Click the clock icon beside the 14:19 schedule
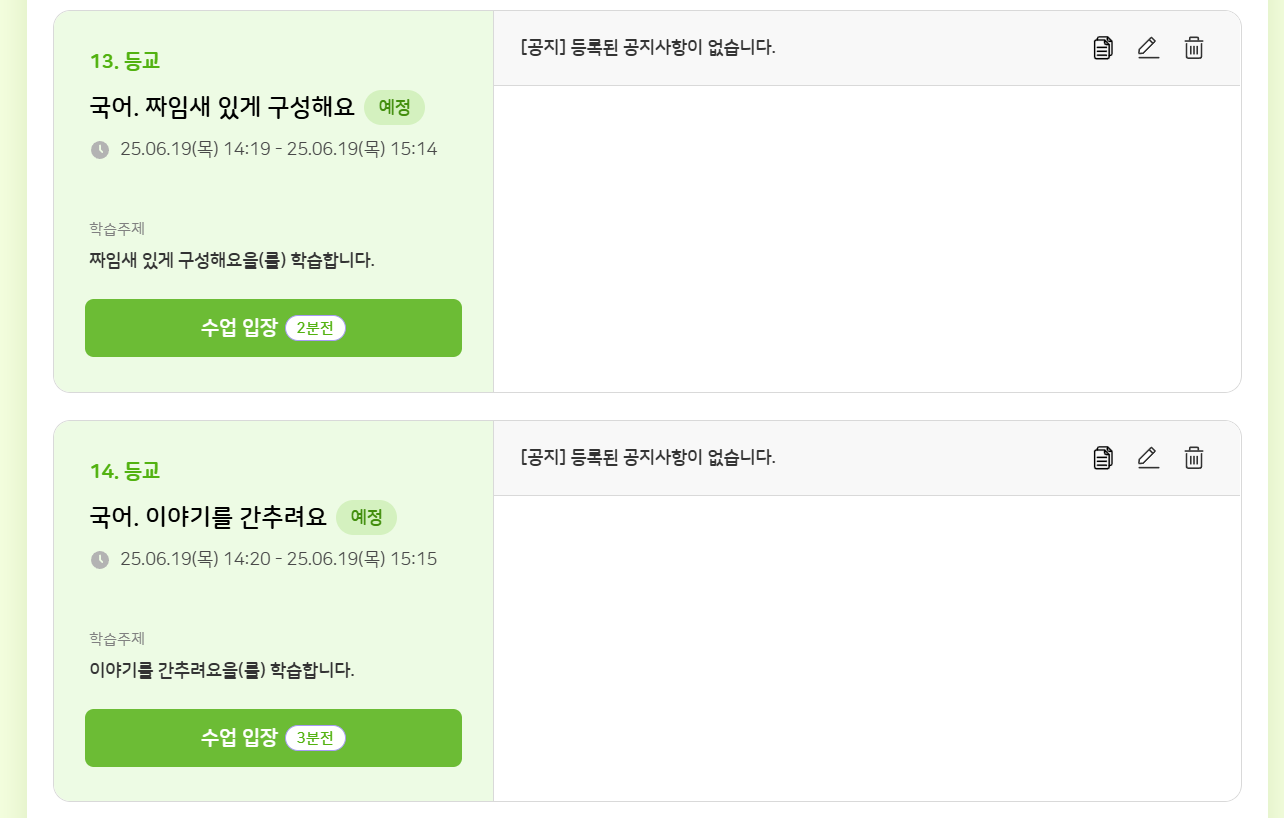This screenshot has height=818, width=1284. pyautogui.click(x=100, y=150)
